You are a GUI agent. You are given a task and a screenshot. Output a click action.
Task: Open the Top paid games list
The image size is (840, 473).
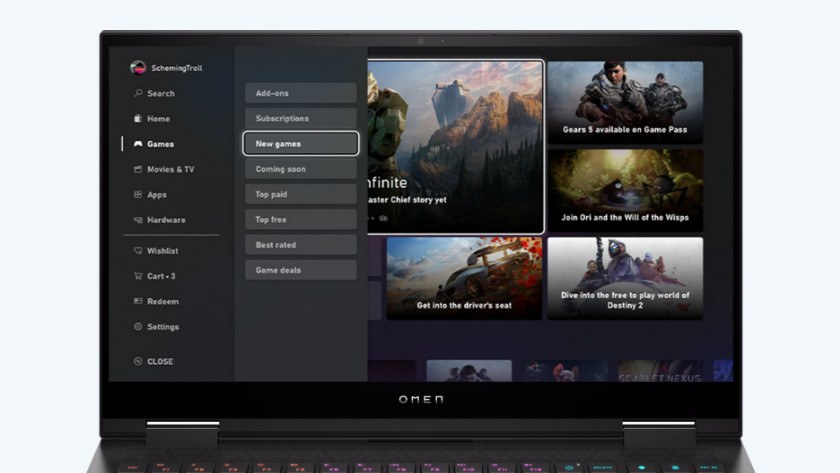300,194
